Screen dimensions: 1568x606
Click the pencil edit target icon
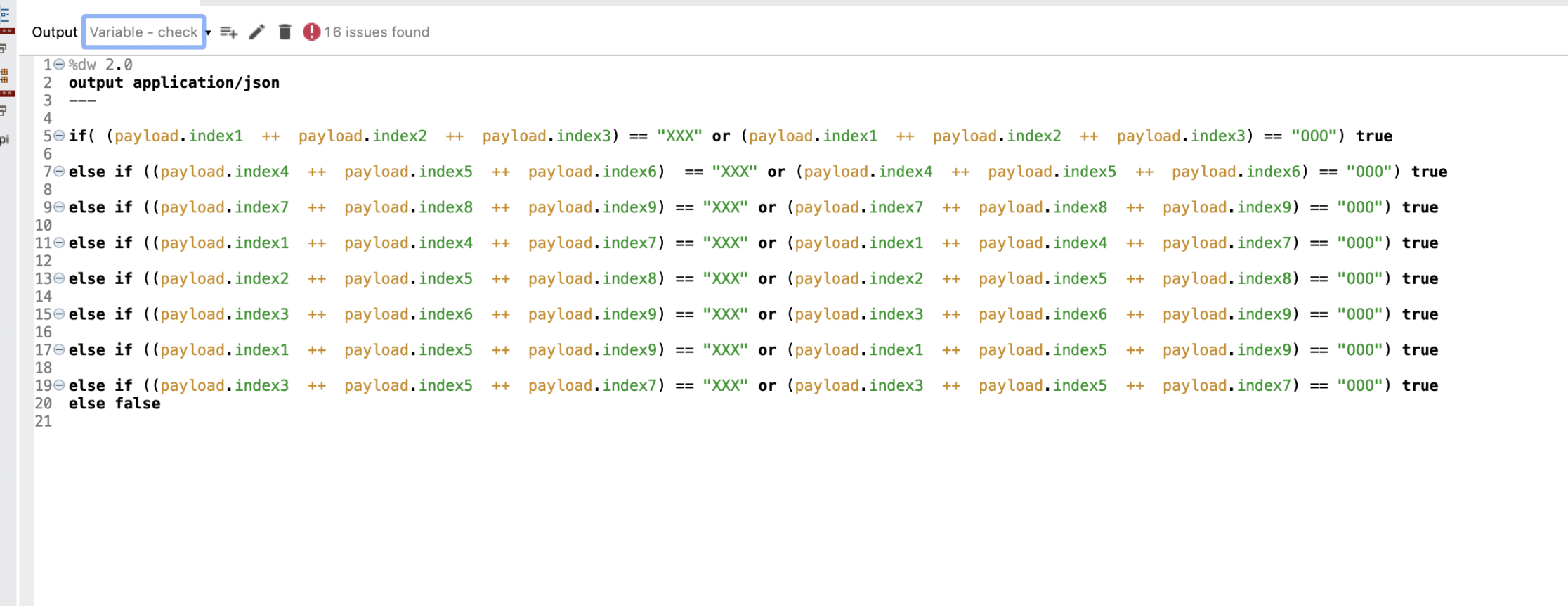257,32
